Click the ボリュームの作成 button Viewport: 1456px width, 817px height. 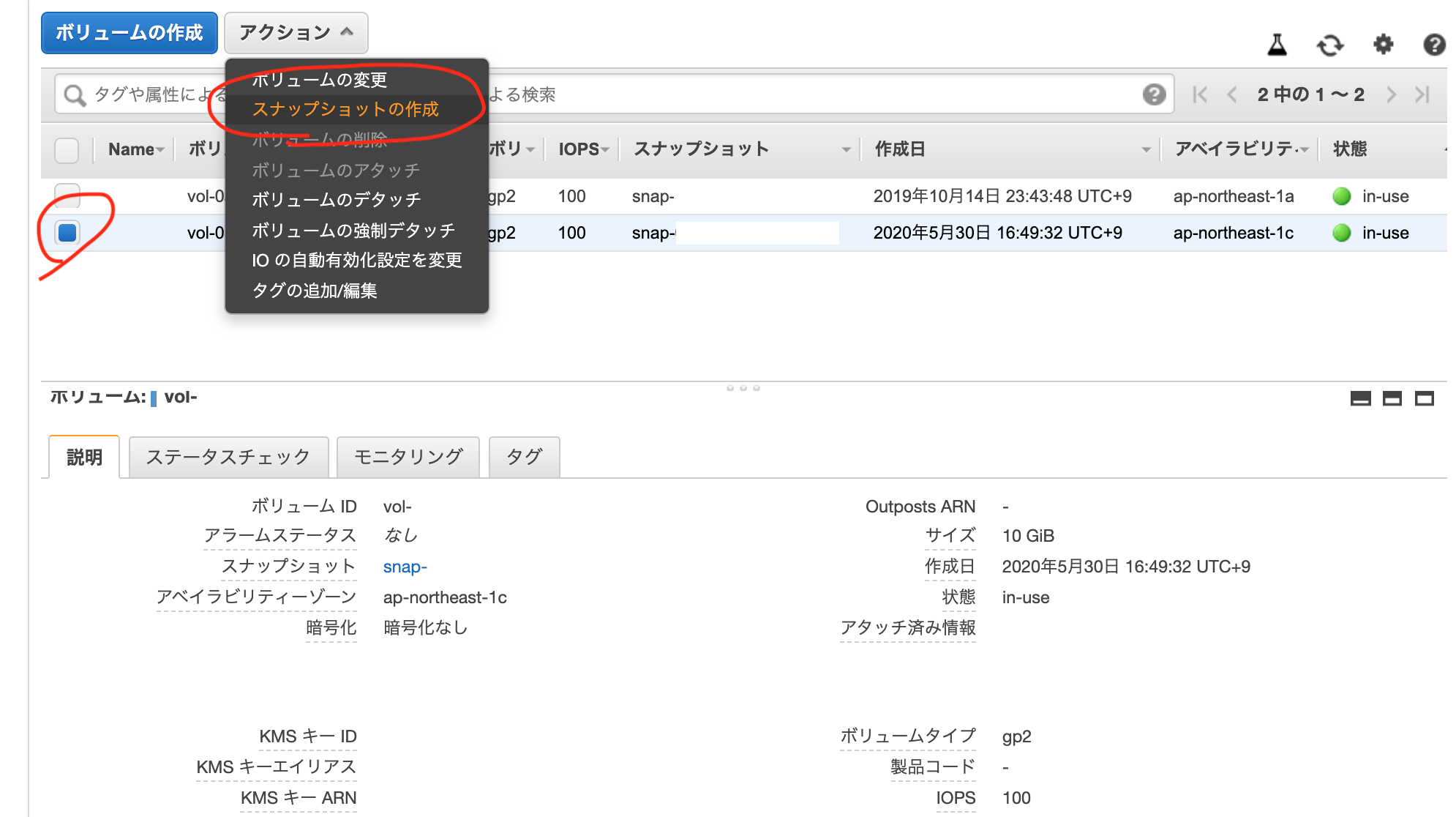click(129, 32)
